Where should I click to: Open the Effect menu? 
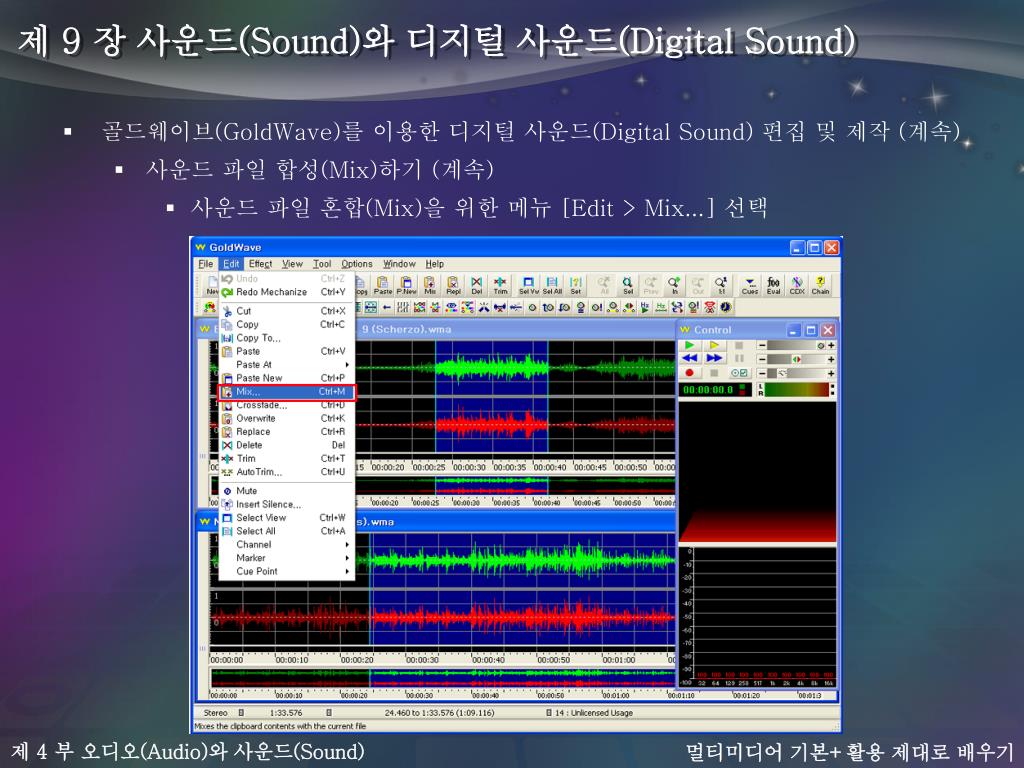[x=260, y=264]
